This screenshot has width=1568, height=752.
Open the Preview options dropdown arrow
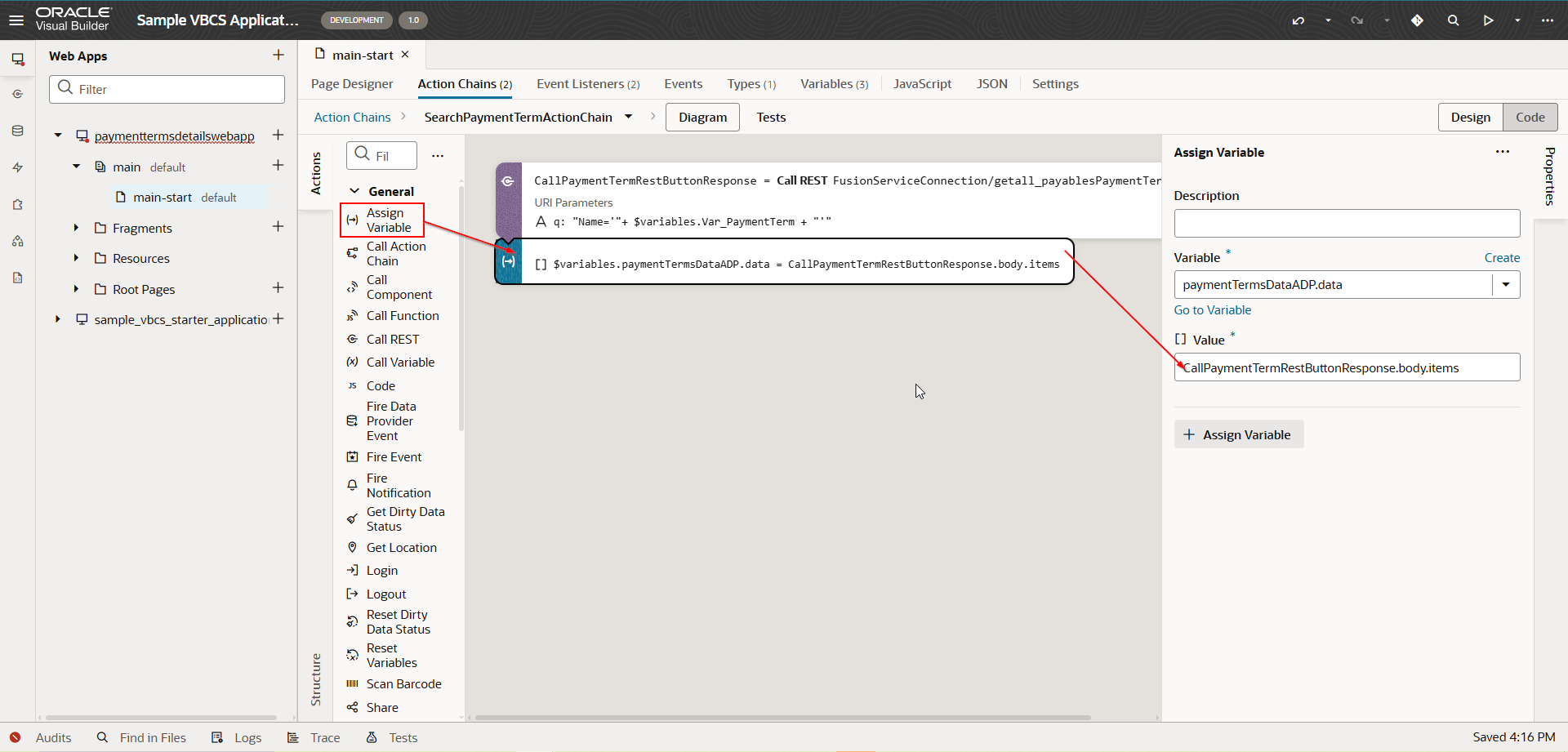point(1517,20)
